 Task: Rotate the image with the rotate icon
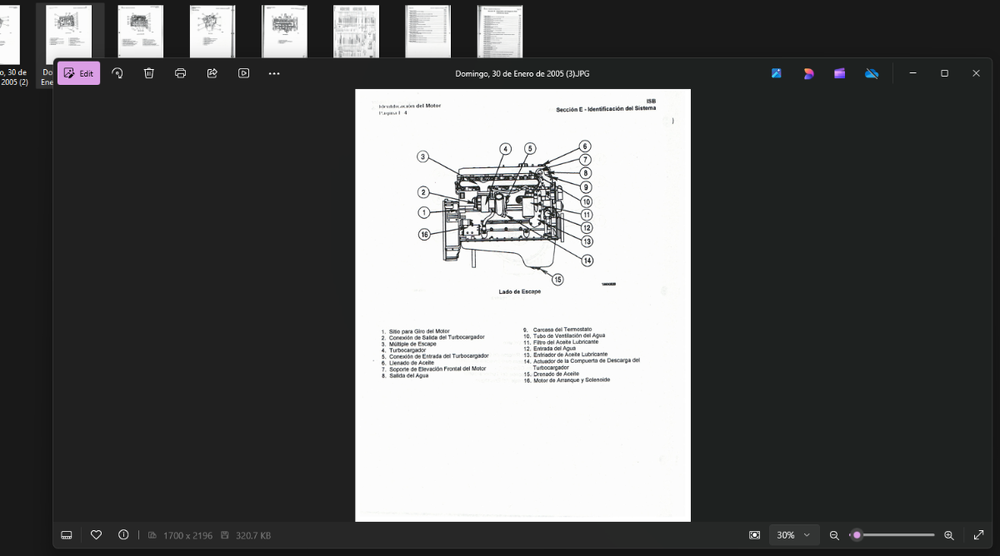117,73
